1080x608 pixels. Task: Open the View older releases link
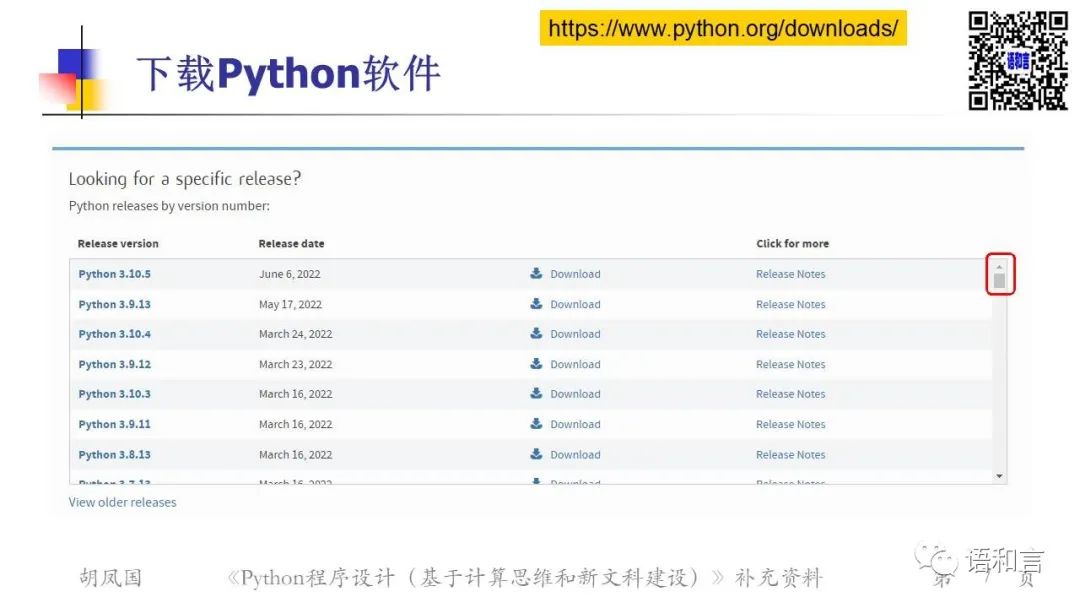[123, 502]
